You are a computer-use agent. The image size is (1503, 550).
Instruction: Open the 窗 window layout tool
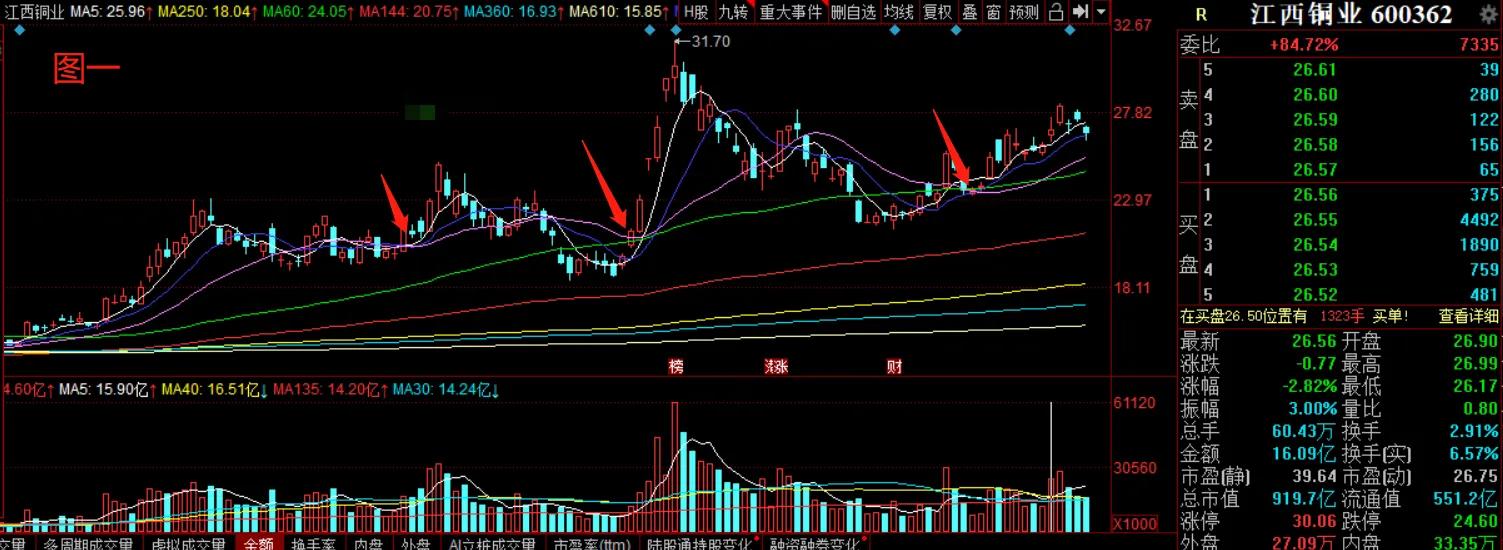[x=993, y=12]
